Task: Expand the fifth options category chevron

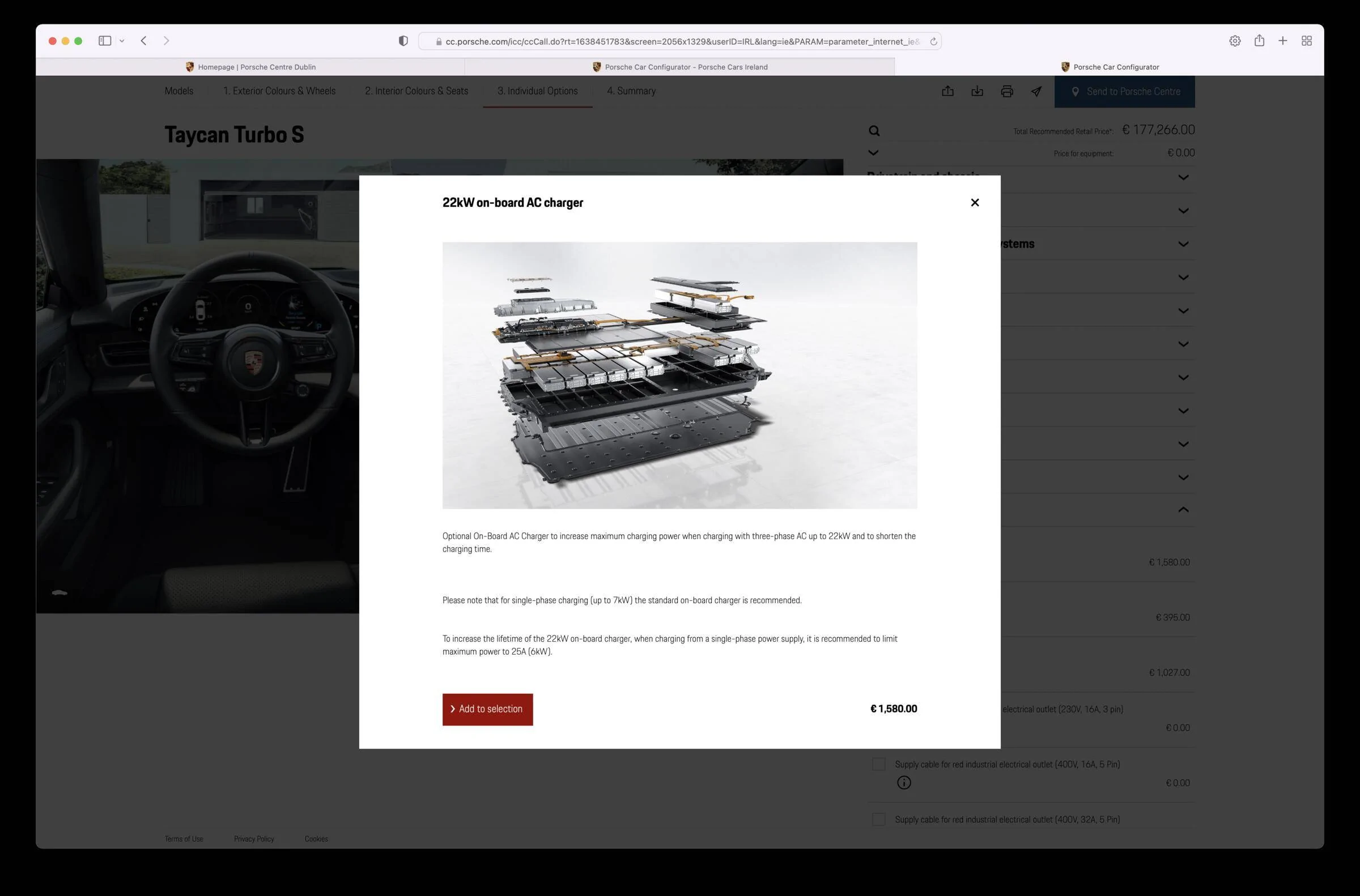Action: (1183, 311)
